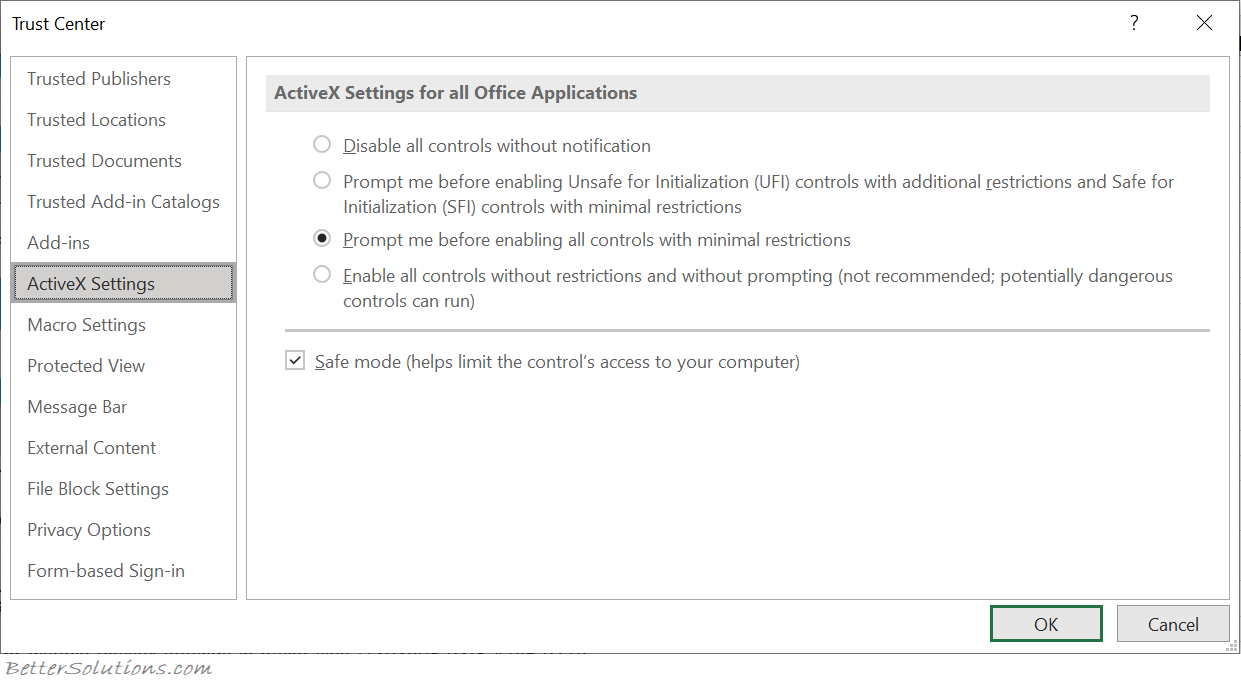Select enable all controls without restrictions
This screenshot has width=1241, height=684.
(x=322, y=275)
